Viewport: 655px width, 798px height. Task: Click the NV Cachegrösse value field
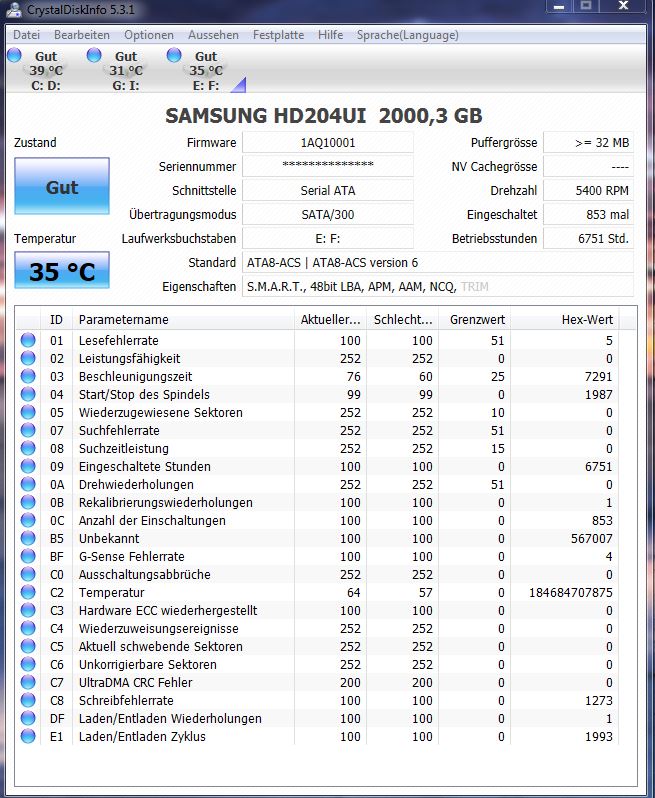(589, 166)
